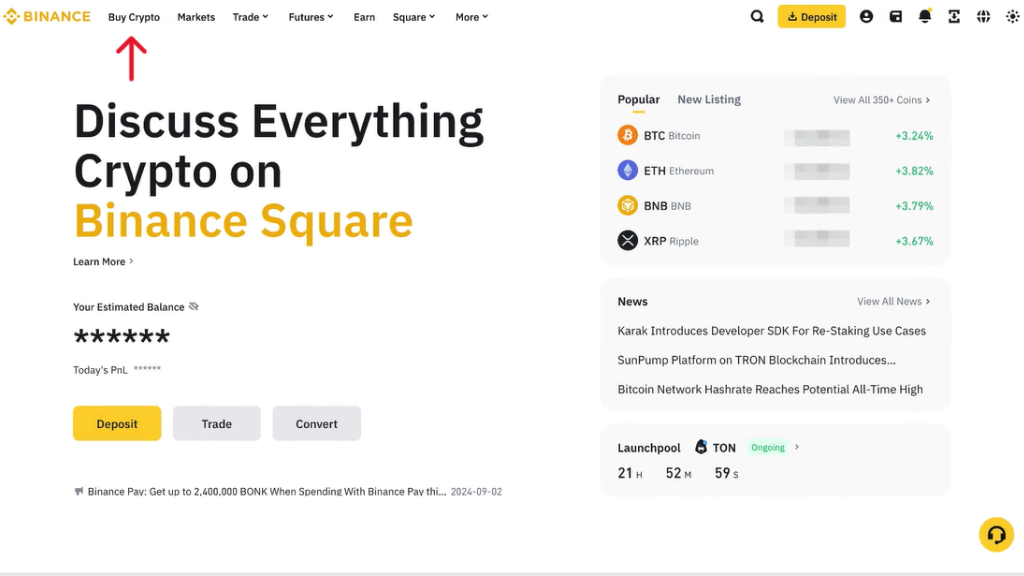The height and width of the screenshot is (576, 1024).
Task: Click the Ongoing status badge
Action: (x=767, y=447)
